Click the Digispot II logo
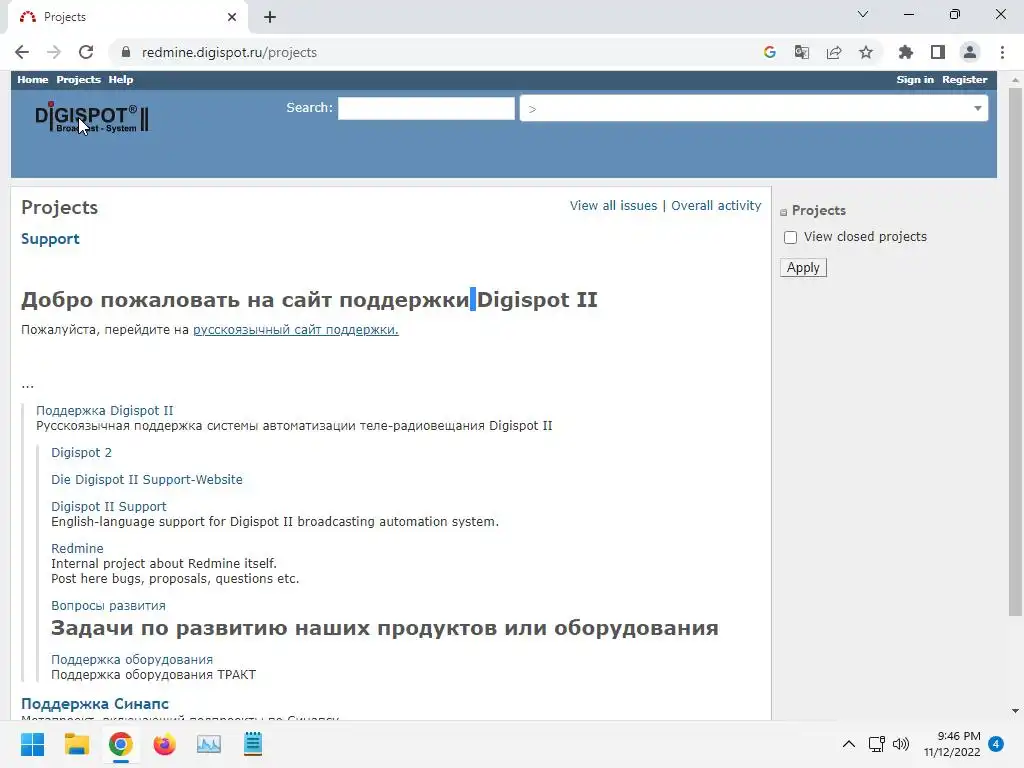 92,118
